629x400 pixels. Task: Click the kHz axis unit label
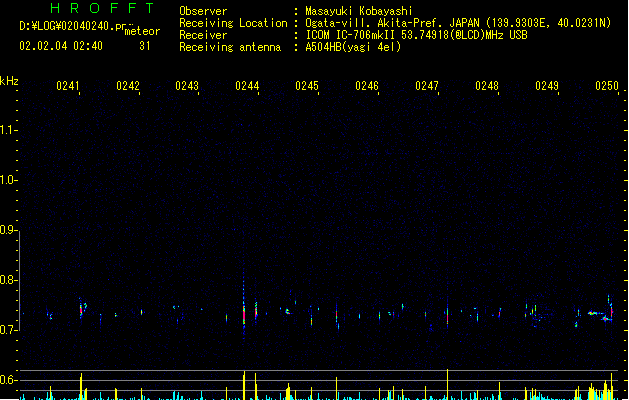(9, 81)
